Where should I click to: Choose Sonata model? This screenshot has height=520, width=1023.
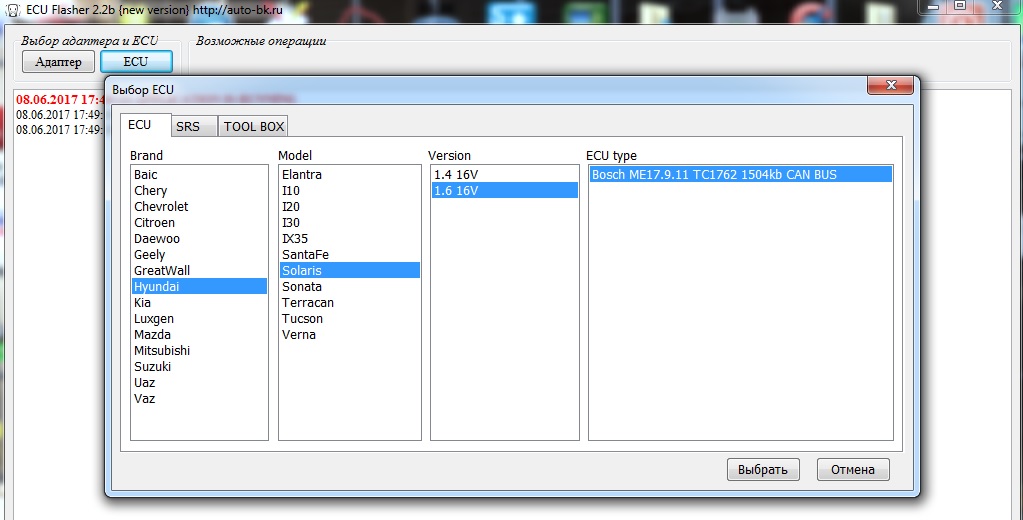pyautogui.click(x=350, y=286)
